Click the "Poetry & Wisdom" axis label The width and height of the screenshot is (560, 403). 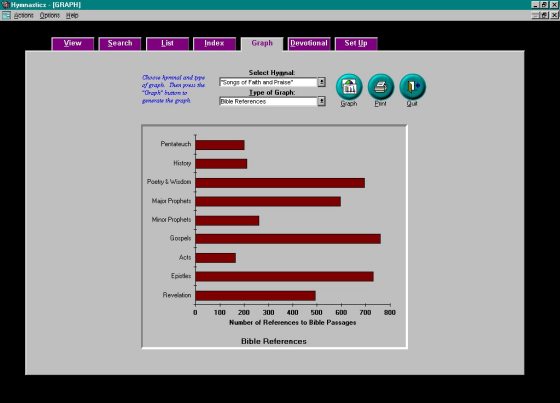169,182
